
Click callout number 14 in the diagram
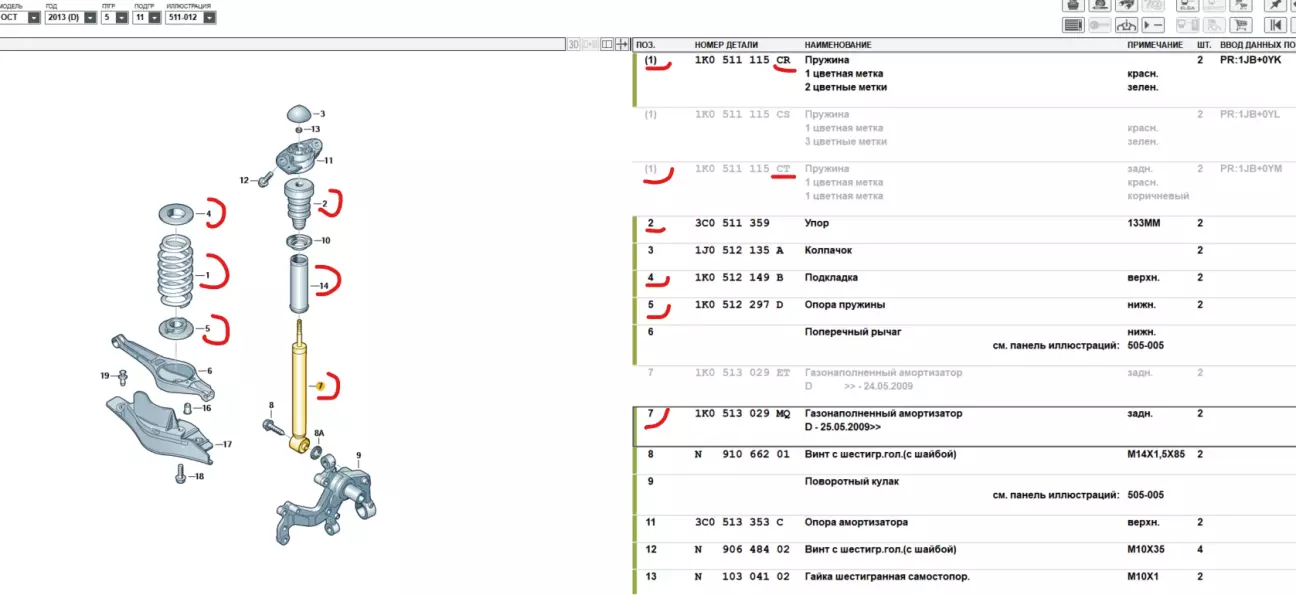coord(323,287)
